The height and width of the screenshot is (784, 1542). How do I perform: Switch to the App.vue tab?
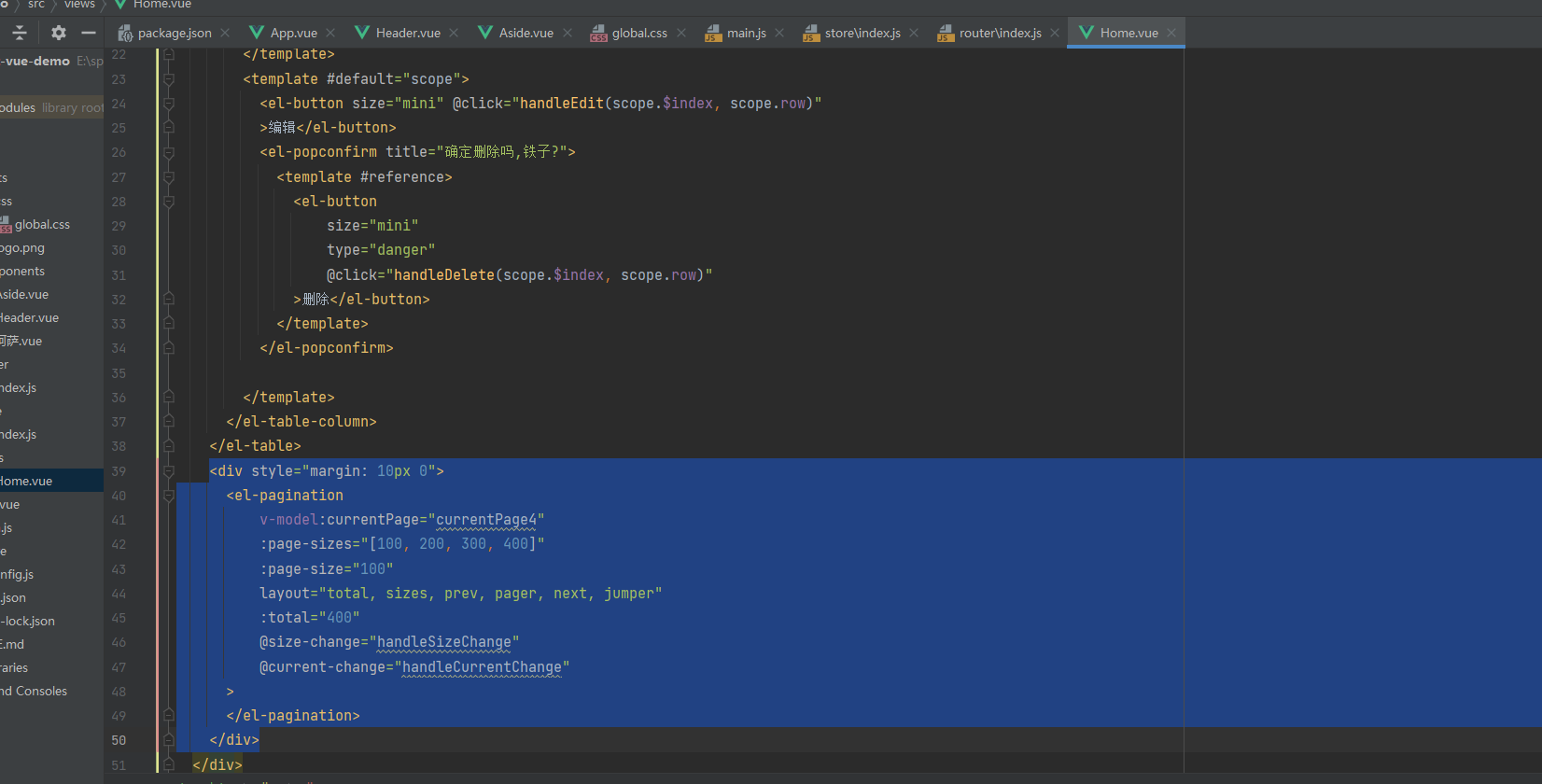pos(294,33)
